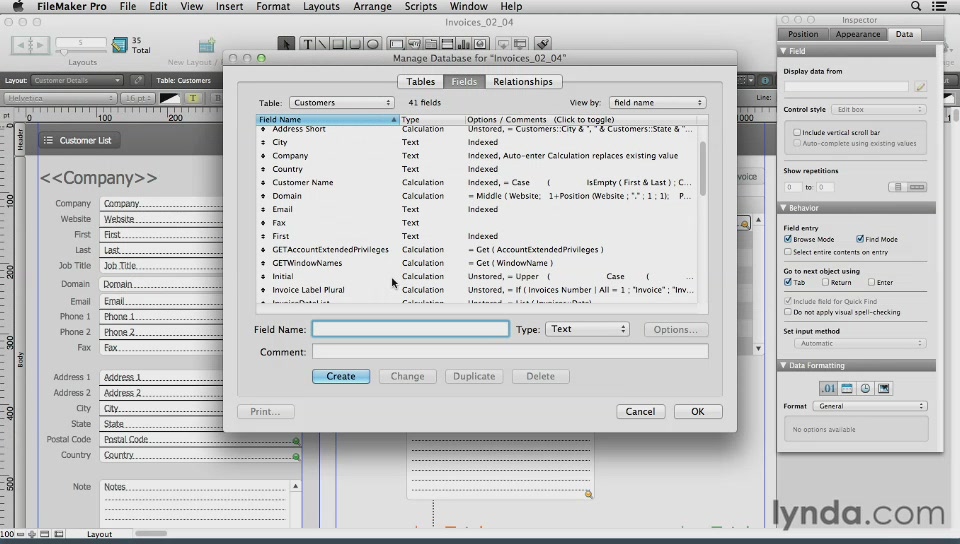
Task: Open the Position tab in Inspector
Action: [x=803, y=34]
